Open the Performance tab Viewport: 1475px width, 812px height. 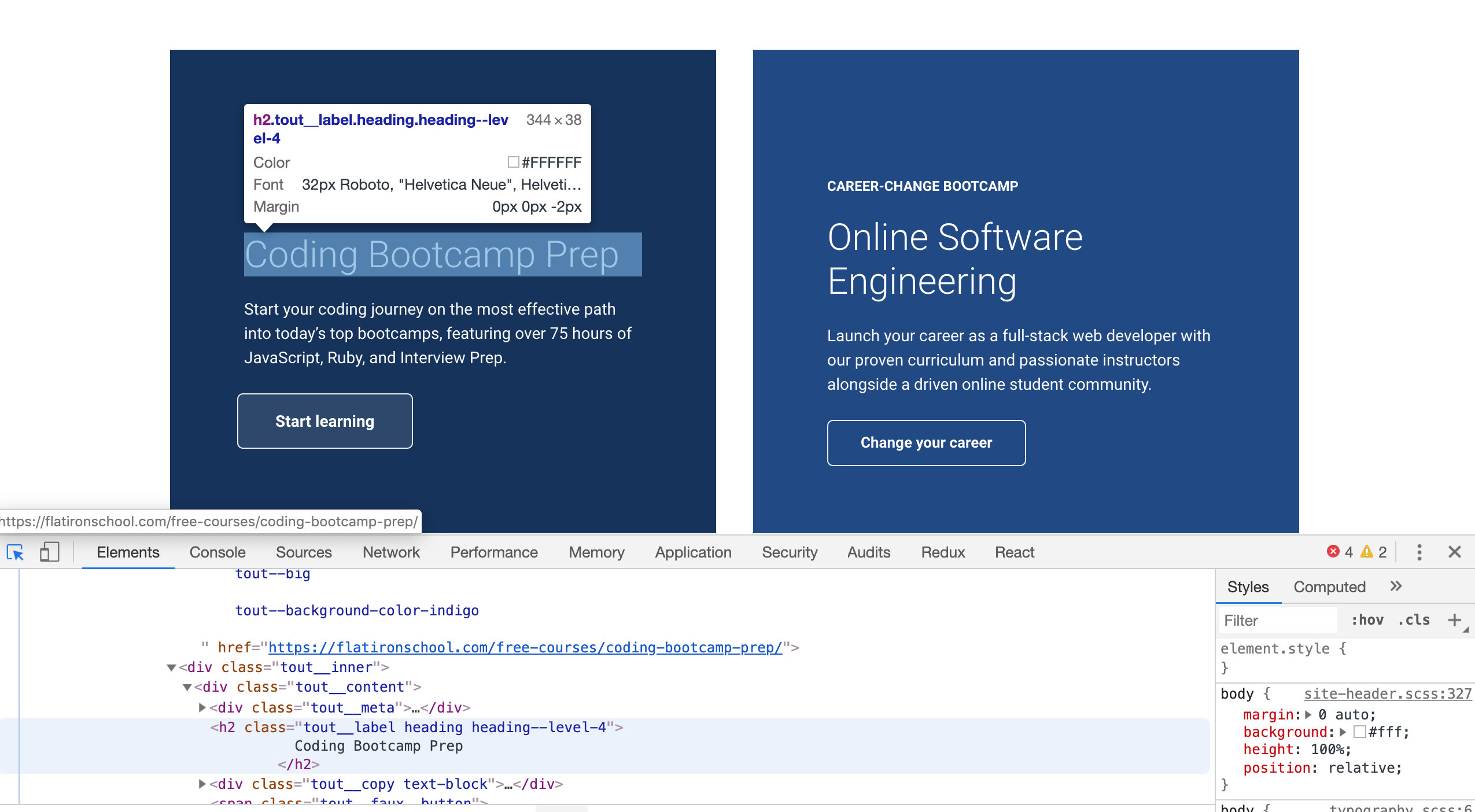point(494,552)
